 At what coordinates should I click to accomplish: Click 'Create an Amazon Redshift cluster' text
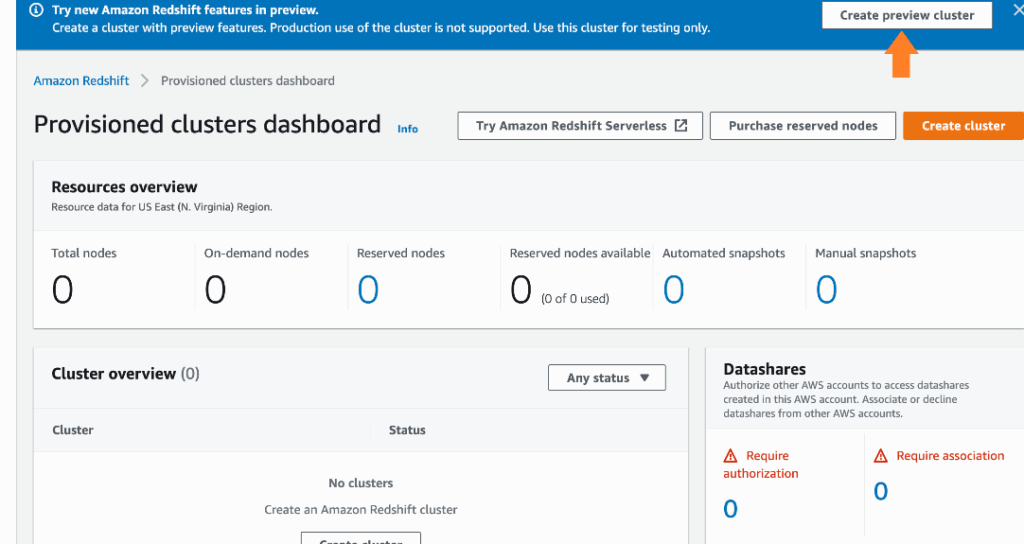click(360, 509)
